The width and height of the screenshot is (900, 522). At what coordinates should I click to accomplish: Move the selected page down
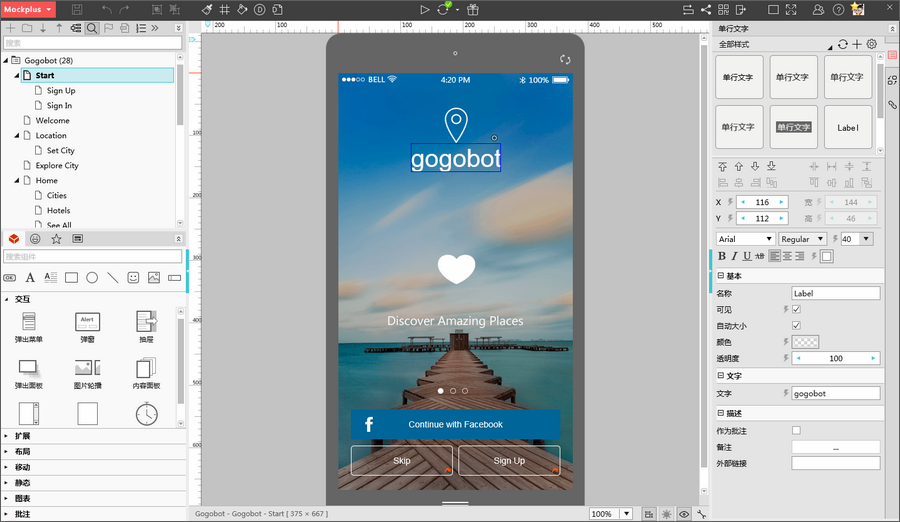[x=43, y=28]
